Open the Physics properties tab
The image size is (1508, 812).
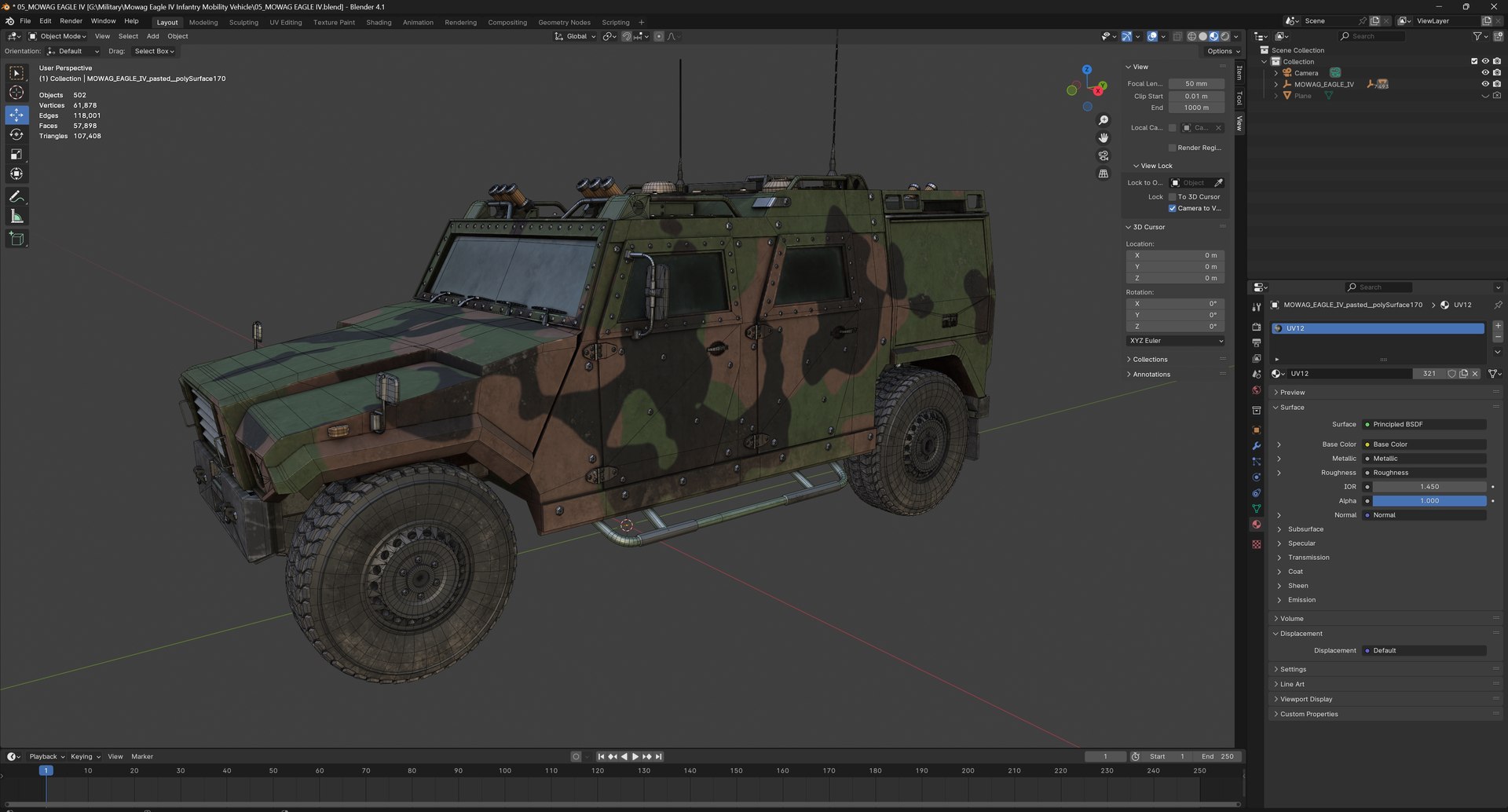tap(1257, 477)
